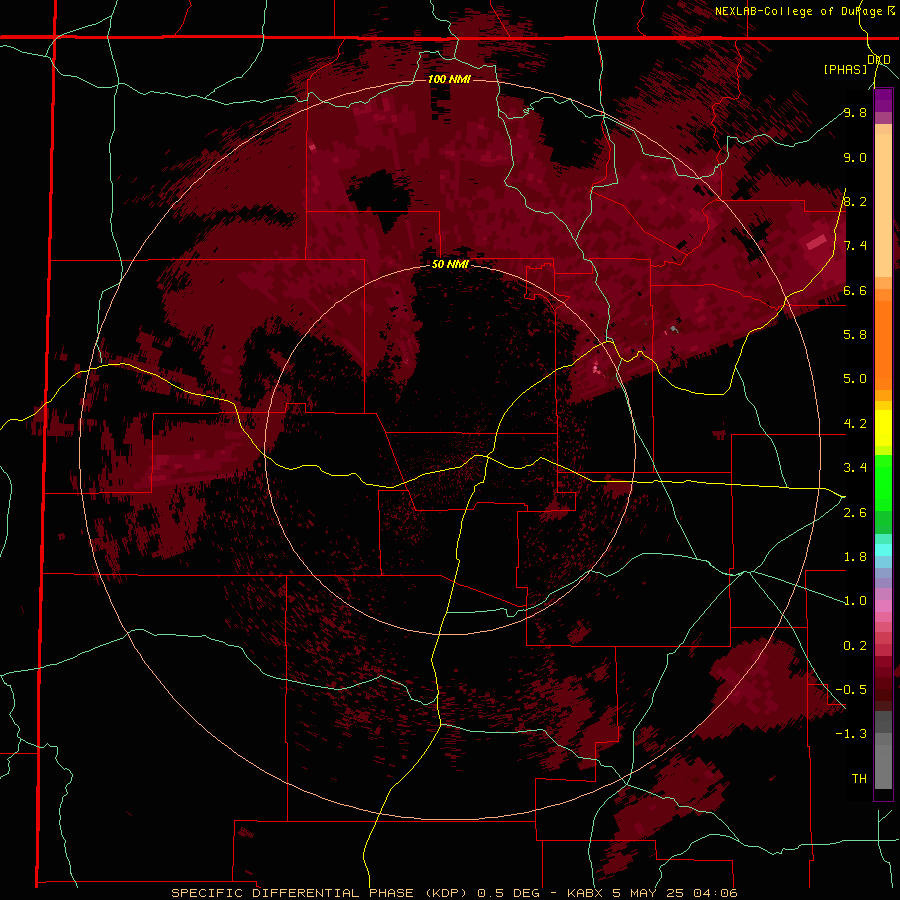Image resolution: width=900 pixels, height=900 pixels.
Task: Click the '5 MAY 25 04:06' timestamp
Action: pos(674,893)
